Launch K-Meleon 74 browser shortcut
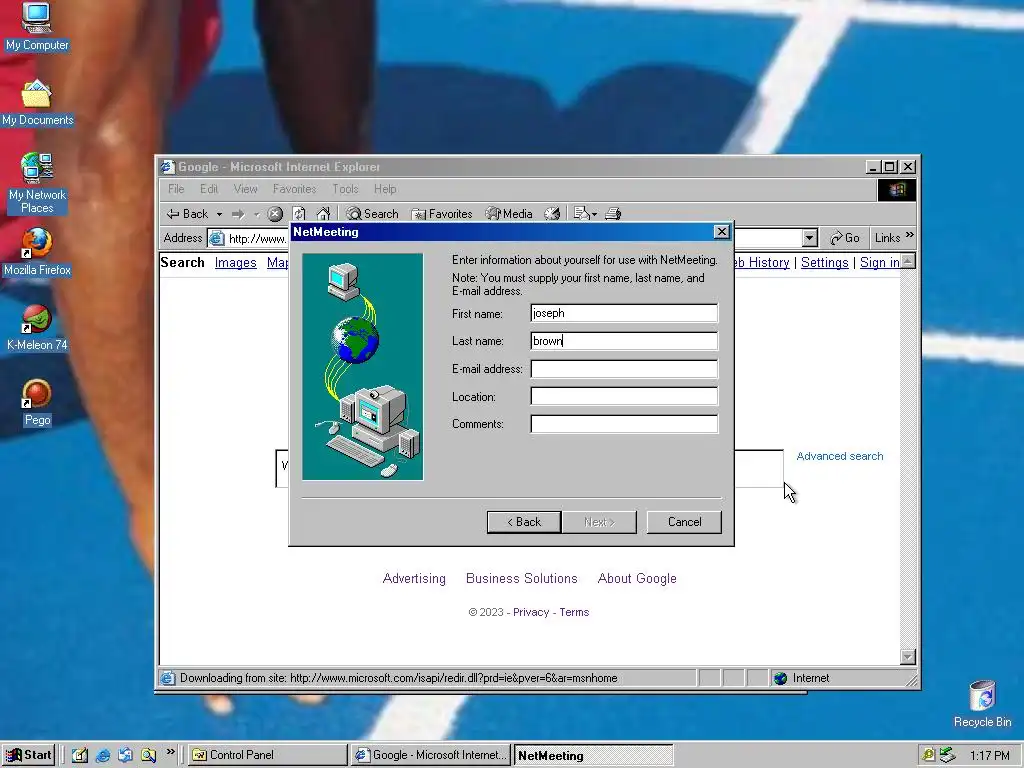 tap(37, 328)
